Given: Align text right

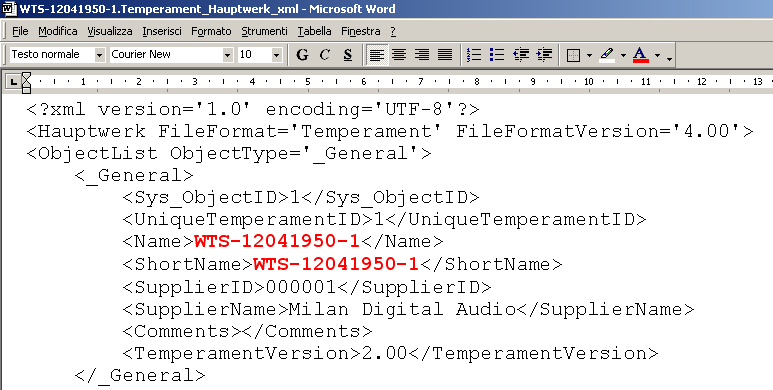Looking at the screenshot, I should 422,55.
